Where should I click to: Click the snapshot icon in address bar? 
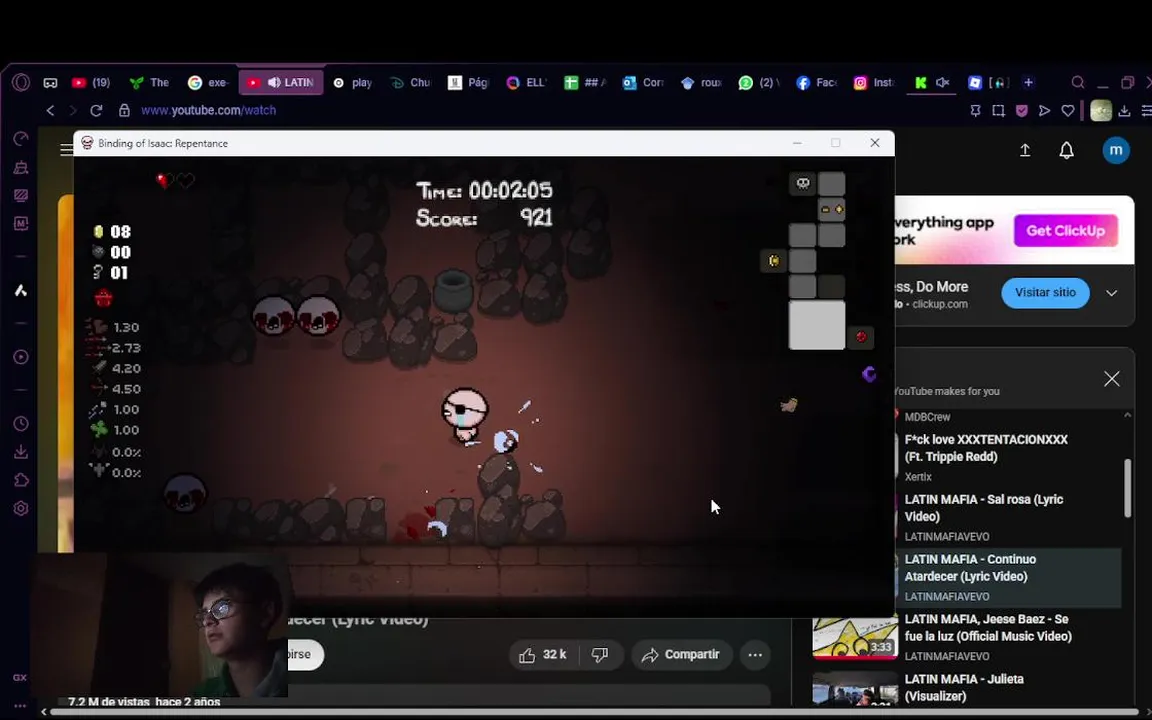998,111
